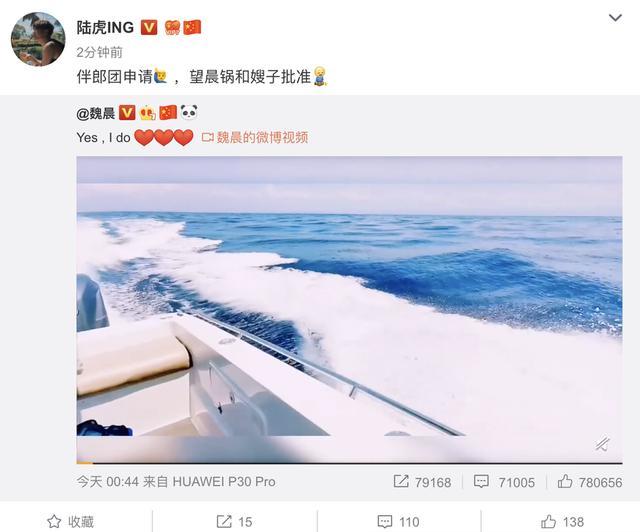The height and width of the screenshot is (532, 640).
Task: Click 陆虎ING profile avatar
Action: point(38,39)
